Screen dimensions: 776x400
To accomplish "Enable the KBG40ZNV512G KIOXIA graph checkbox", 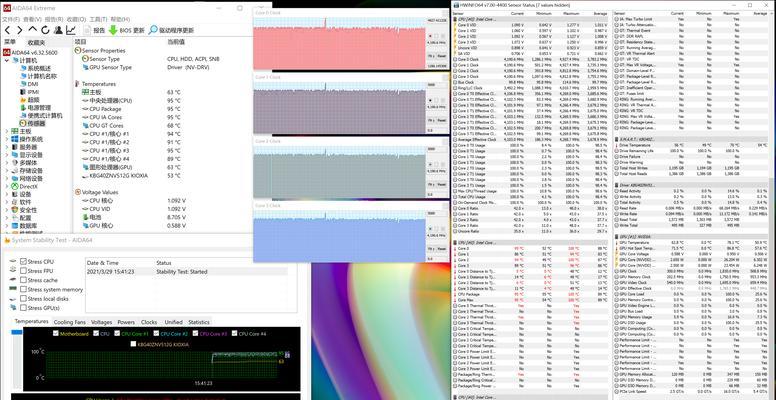I will (x=133, y=344).
